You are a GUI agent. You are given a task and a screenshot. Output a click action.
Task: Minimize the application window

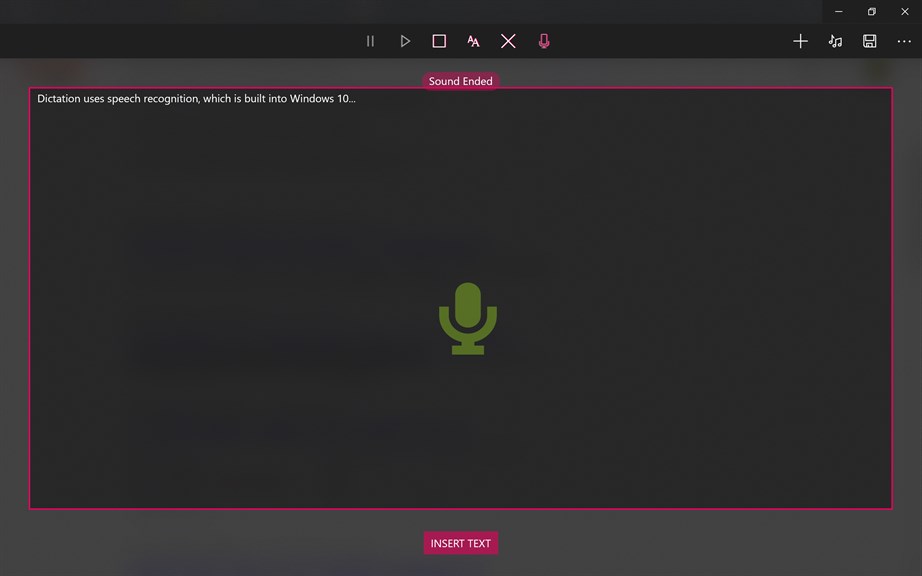(839, 12)
